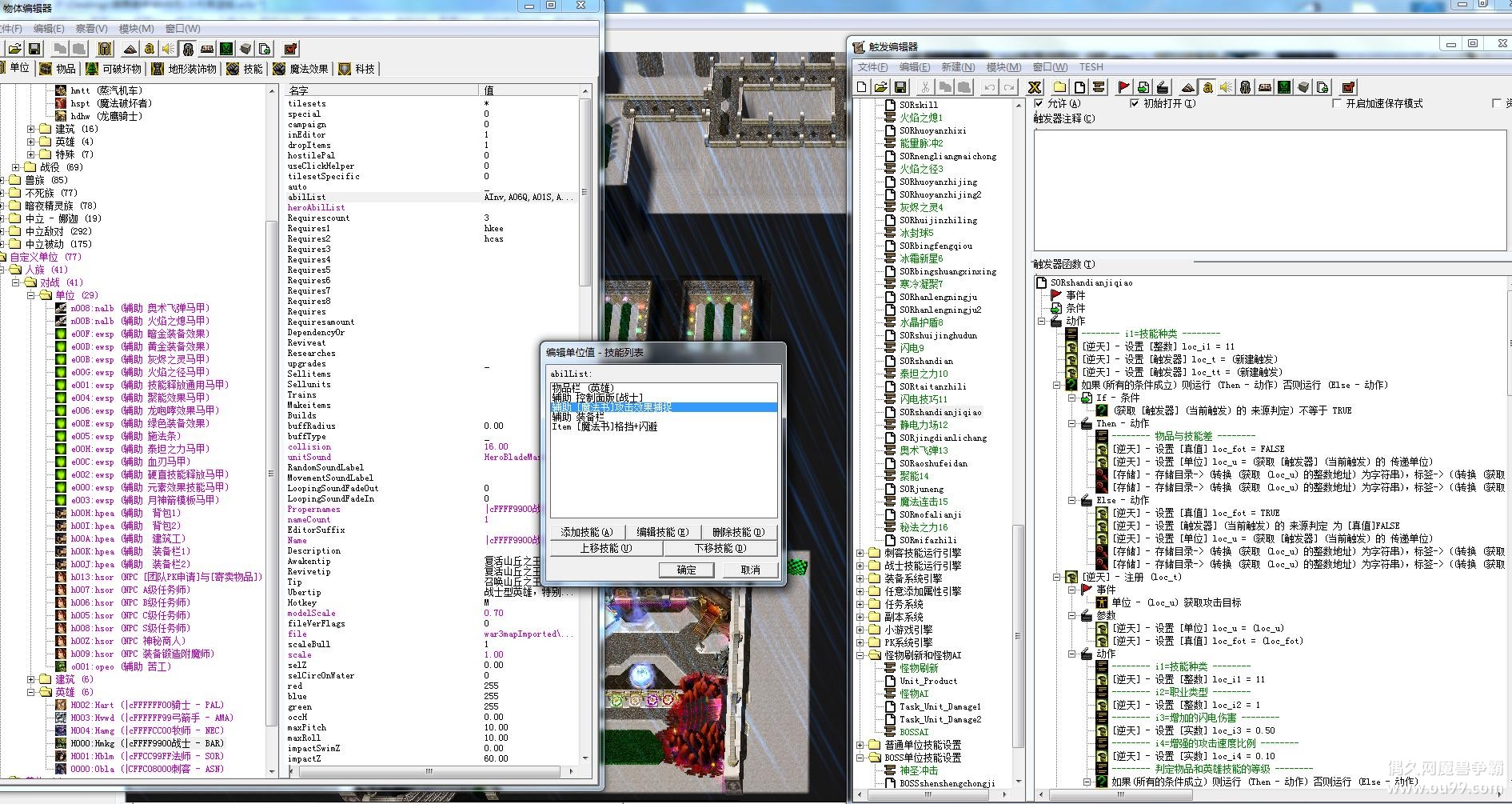Click Undo arrow in Trigger Editor toolbar
The width and height of the screenshot is (1512, 804).
pos(990,87)
